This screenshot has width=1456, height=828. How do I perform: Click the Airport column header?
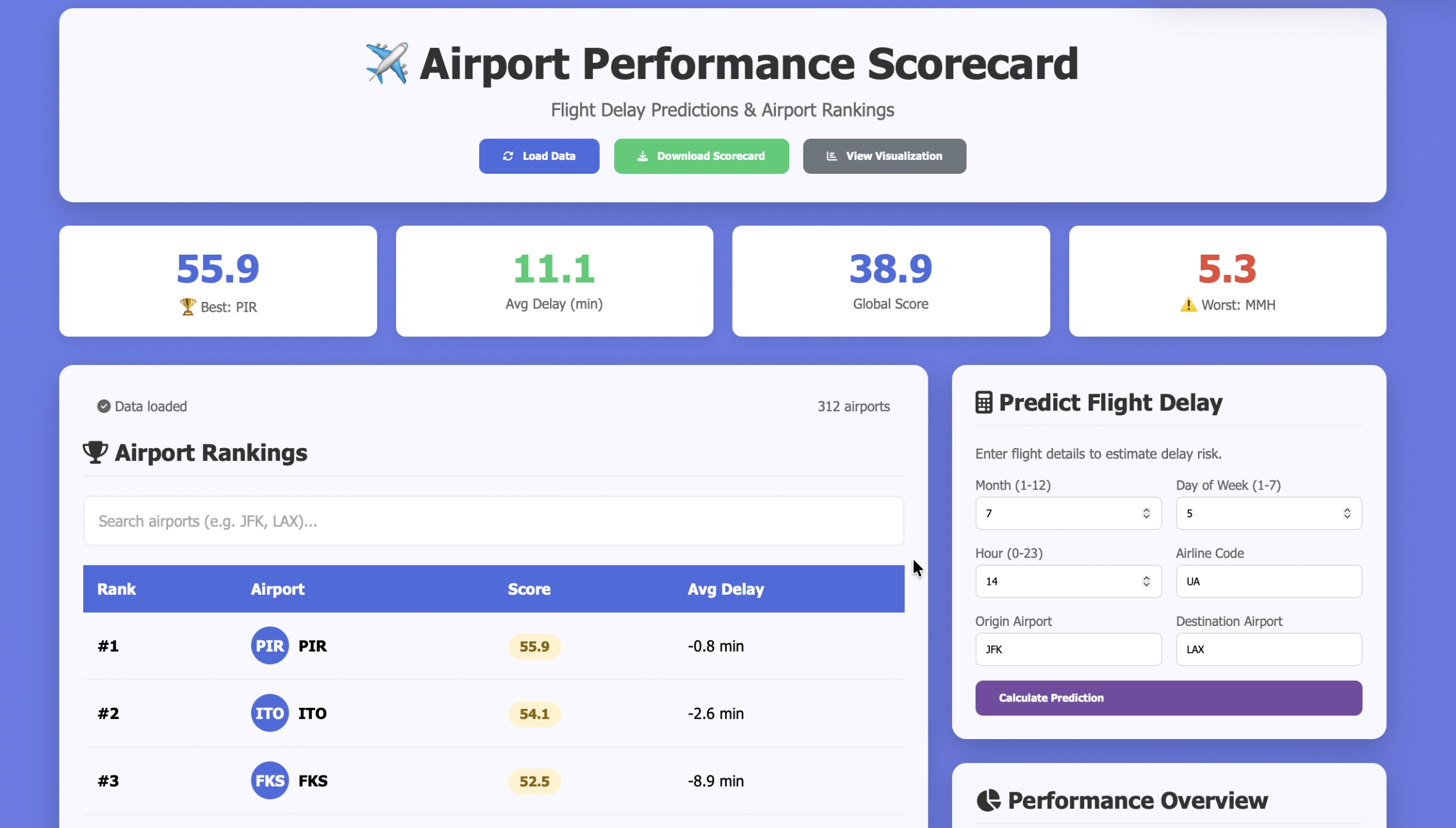(x=277, y=589)
